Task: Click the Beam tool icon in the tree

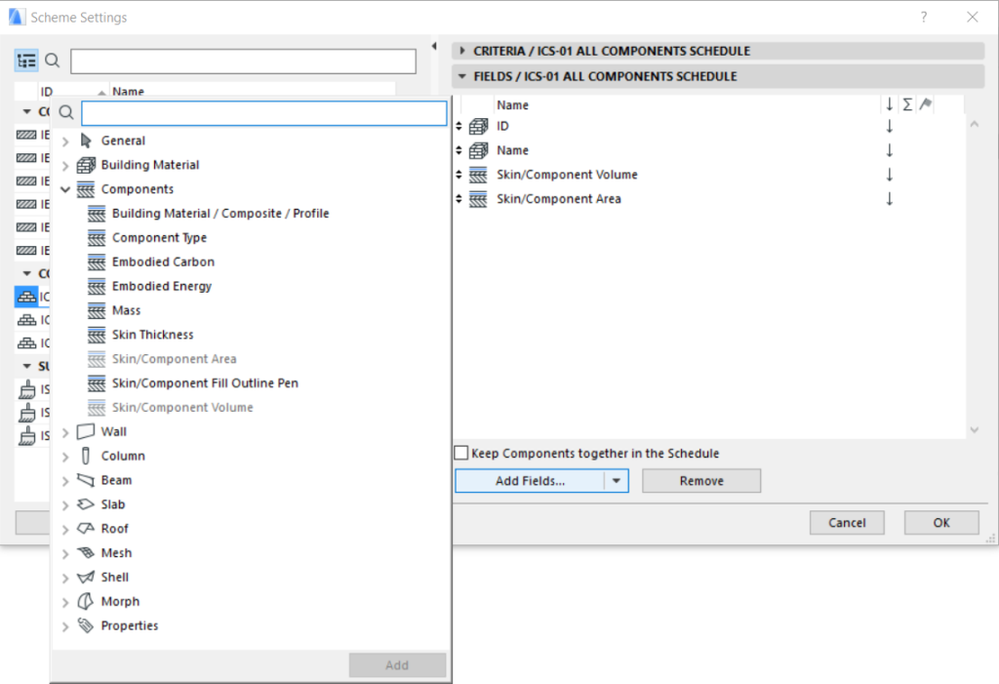Action: pos(86,480)
